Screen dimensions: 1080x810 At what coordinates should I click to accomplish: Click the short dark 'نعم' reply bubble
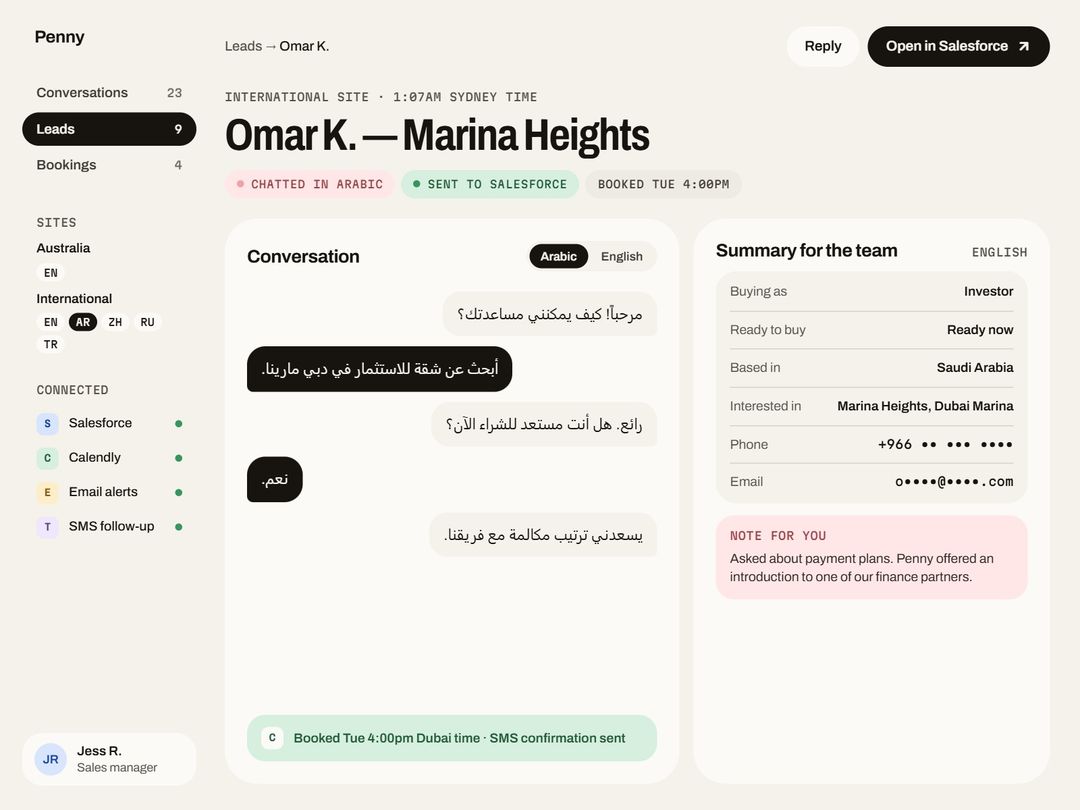(x=275, y=479)
